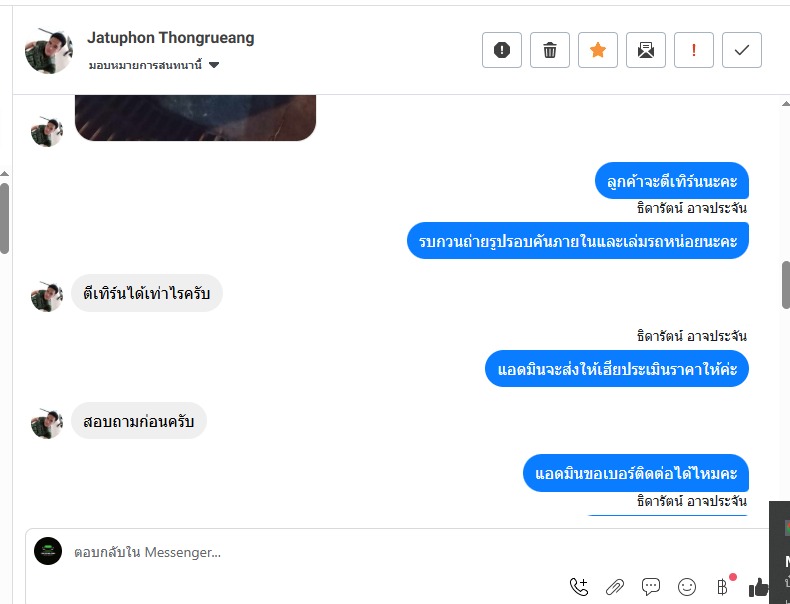Viewport: 790px width, 604px height.
Task: Mark conversation as spam with exclamation circle icon
Action: coord(502,50)
